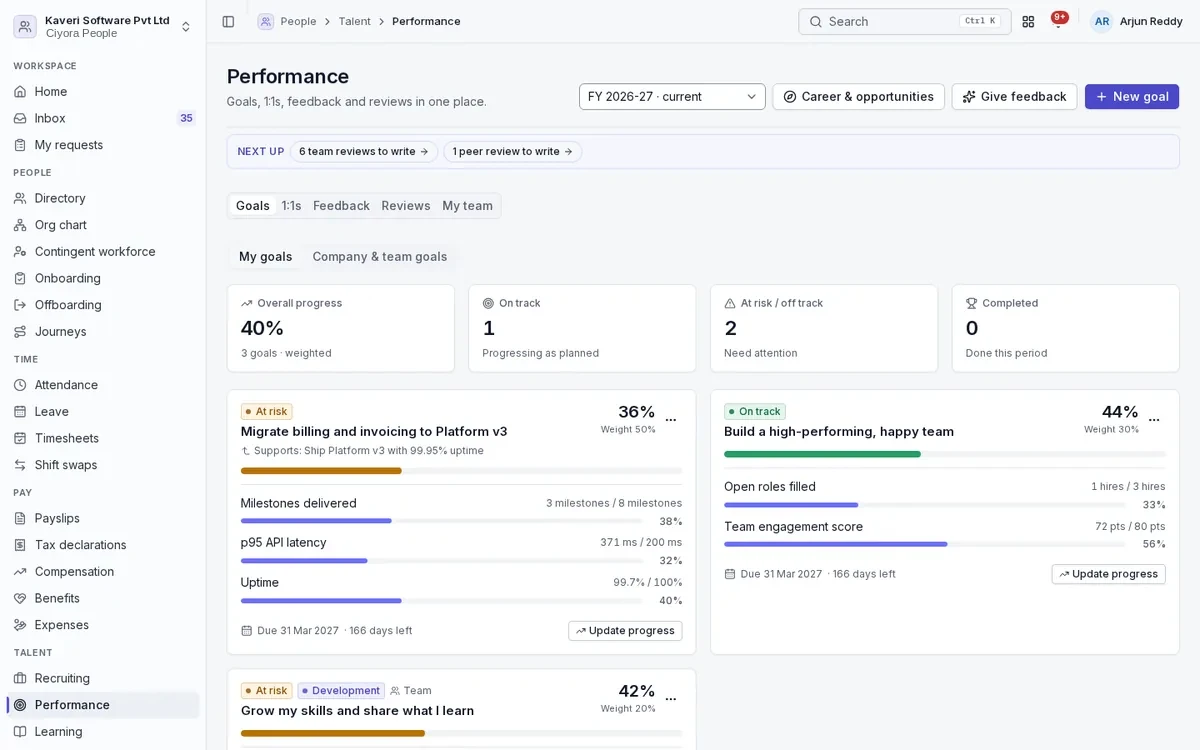Open notifications bell with 9+ badge
Image resolution: width=1200 pixels, height=750 pixels.
point(1058,21)
